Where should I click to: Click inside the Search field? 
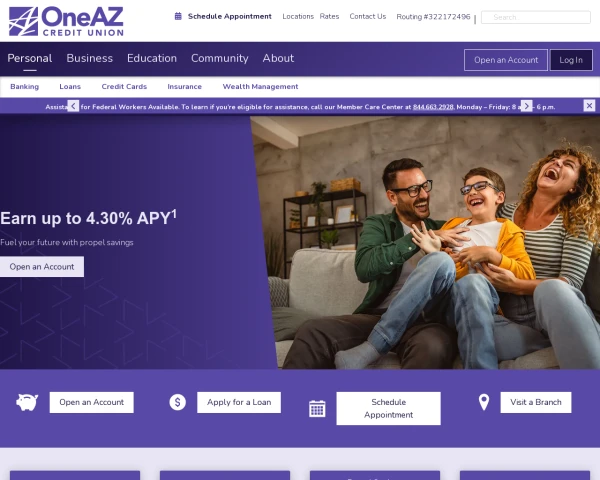click(536, 17)
